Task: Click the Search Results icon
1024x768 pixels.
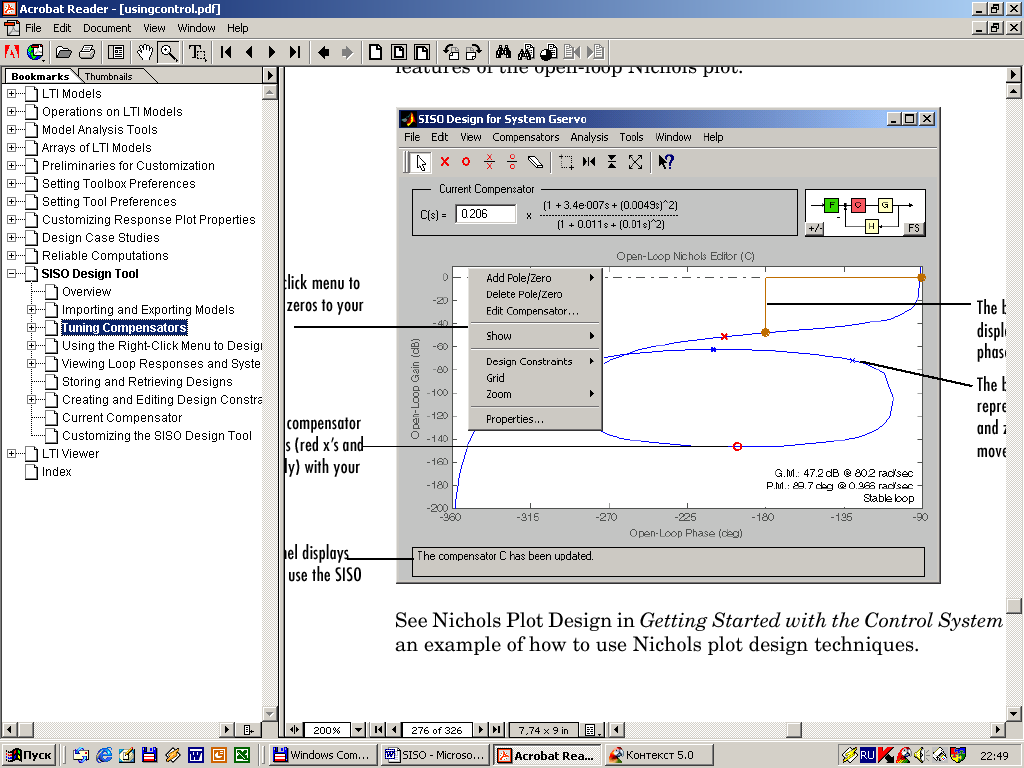Action: coord(549,52)
